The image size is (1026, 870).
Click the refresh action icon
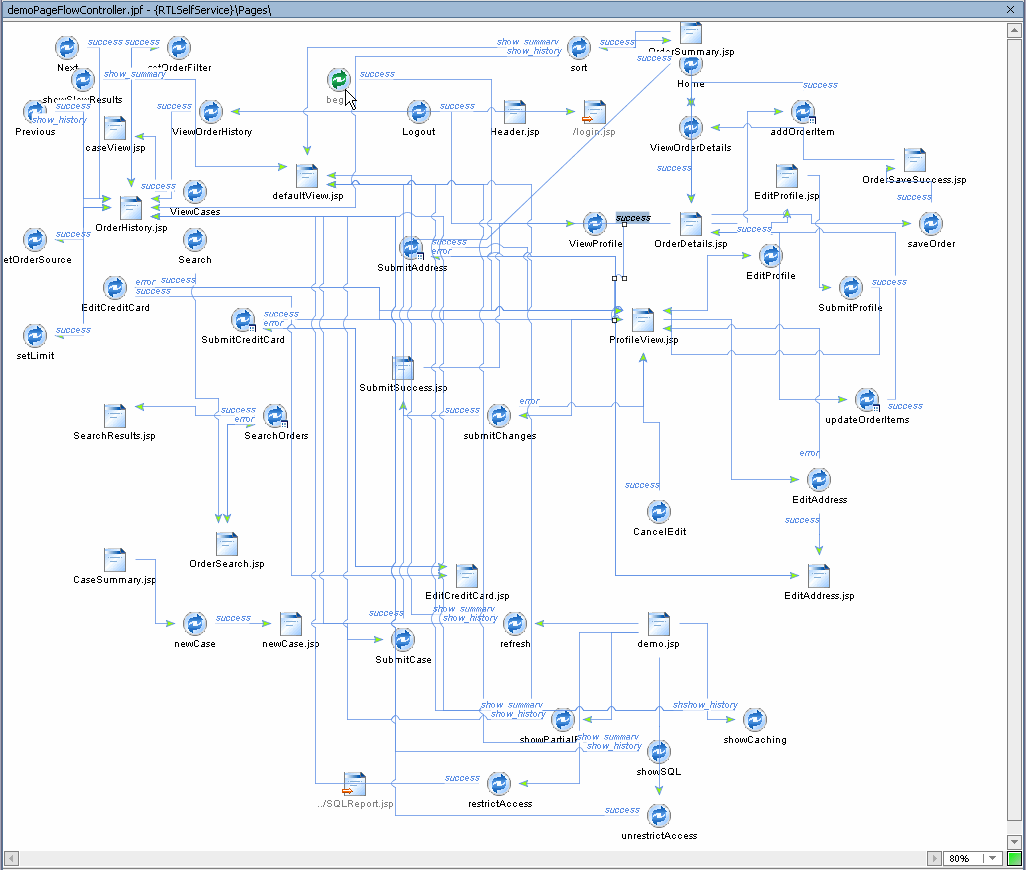(515, 624)
